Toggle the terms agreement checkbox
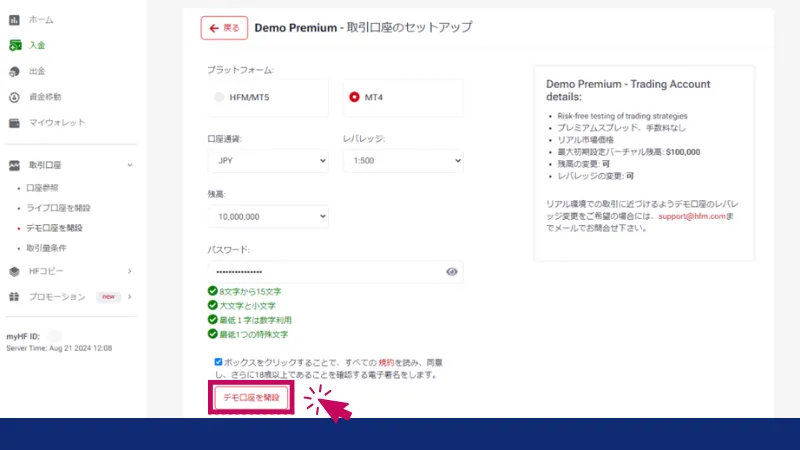Image resolution: width=800 pixels, height=450 pixels. tap(218, 362)
